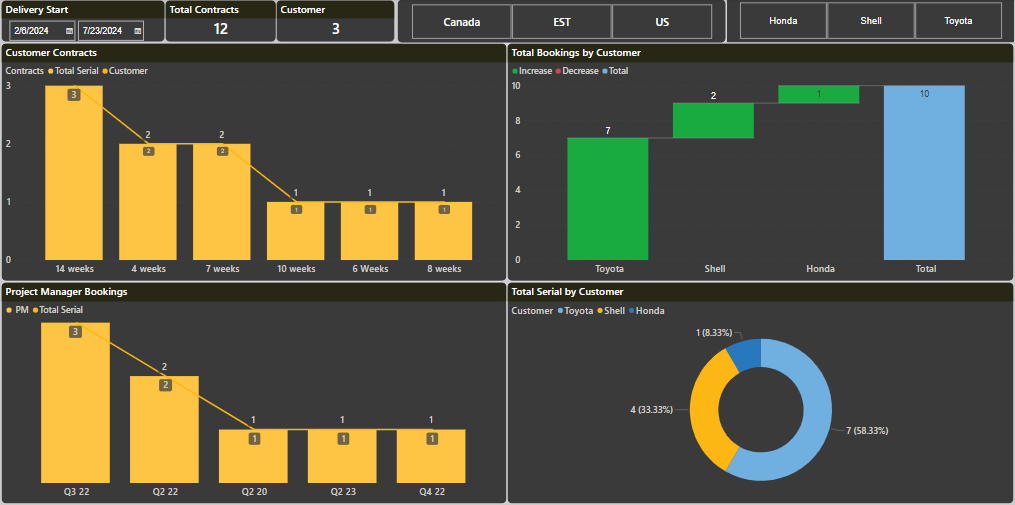The height and width of the screenshot is (505, 1015).
Task: Select Shell customer slicer
Action: 871,21
